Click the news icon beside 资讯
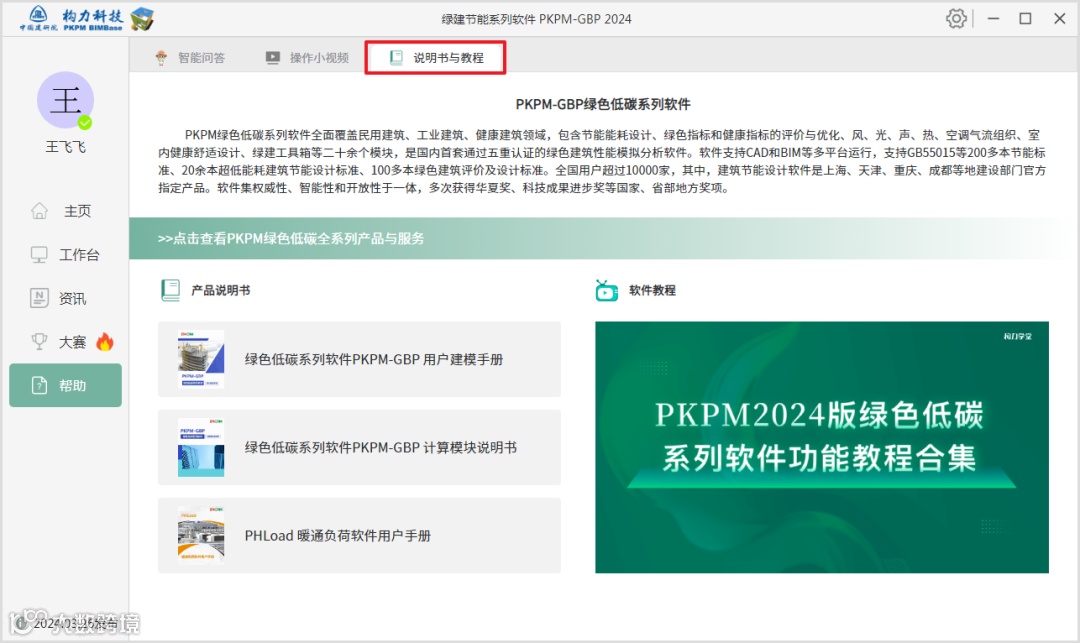The width and height of the screenshot is (1080, 643). (39, 298)
